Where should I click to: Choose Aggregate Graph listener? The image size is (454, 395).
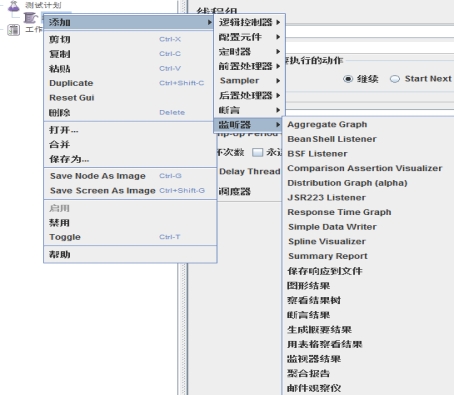point(327,124)
